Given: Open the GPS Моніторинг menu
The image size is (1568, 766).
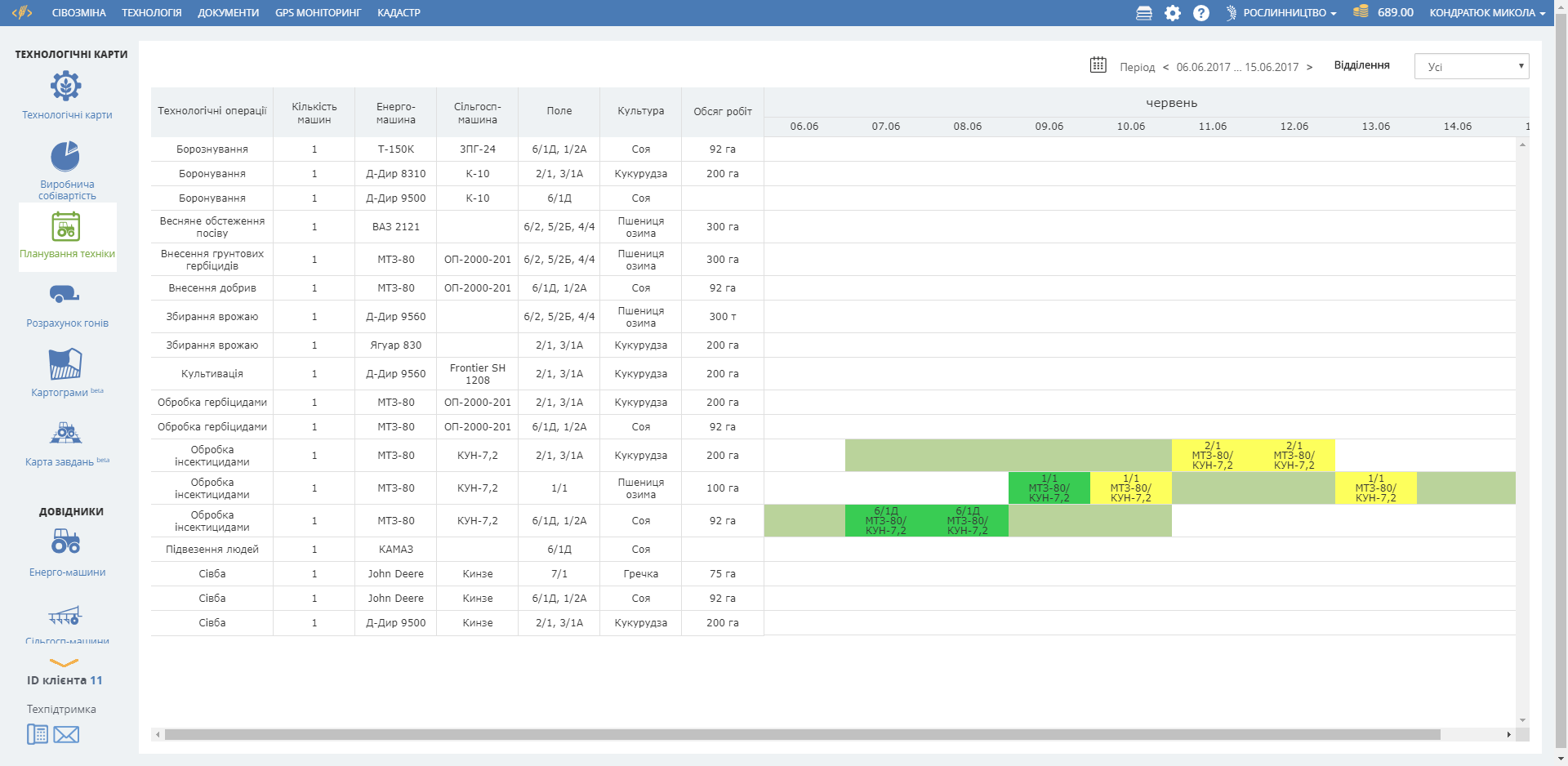Looking at the screenshot, I should point(318,13).
